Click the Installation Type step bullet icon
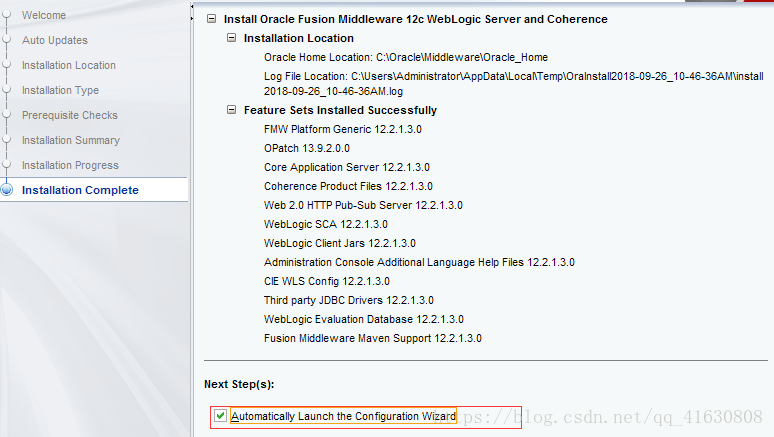This screenshot has height=437, width=774. pos(6,90)
